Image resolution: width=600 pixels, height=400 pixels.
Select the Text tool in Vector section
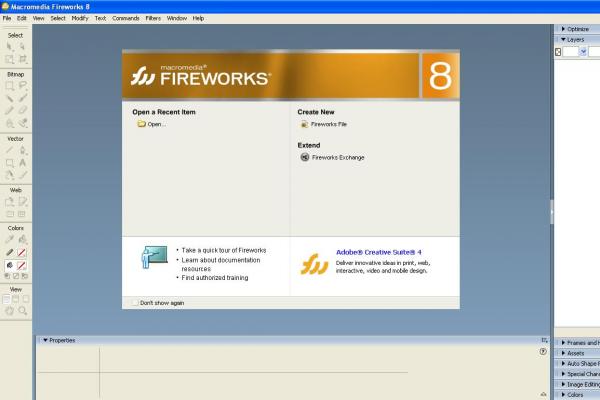22,162
